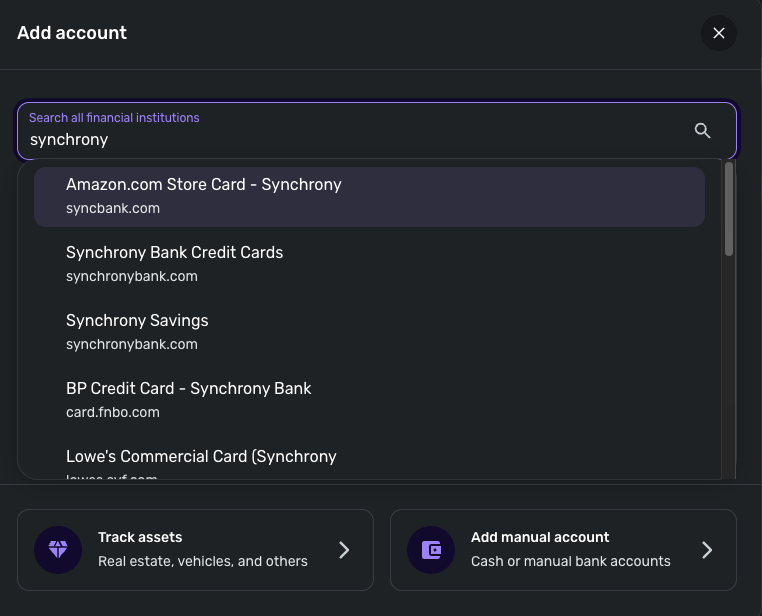Click the Track assets label
Viewport: 762px width, 616px height.
click(140, 537)
